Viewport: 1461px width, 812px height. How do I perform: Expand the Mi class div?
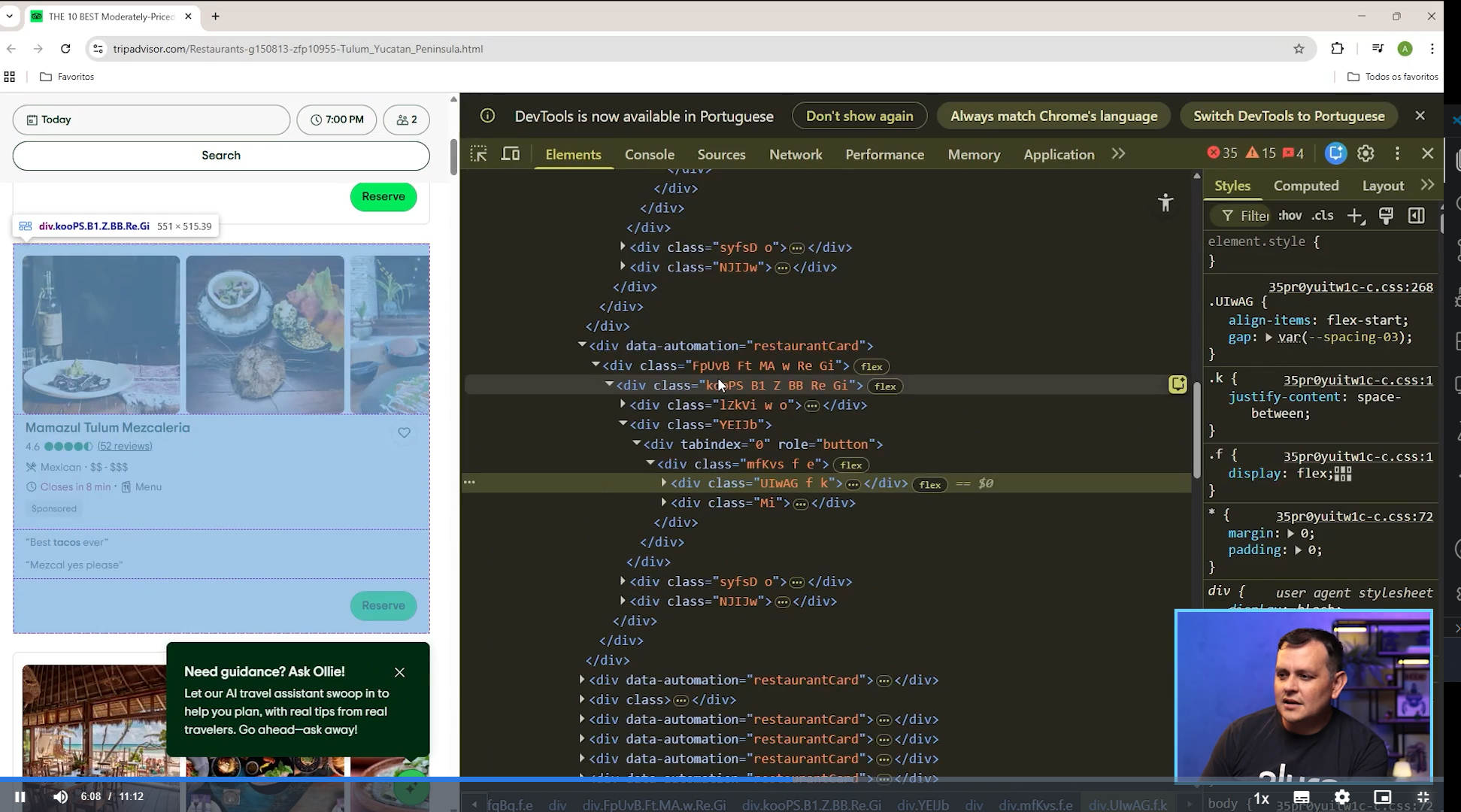[x=663, y=502]
